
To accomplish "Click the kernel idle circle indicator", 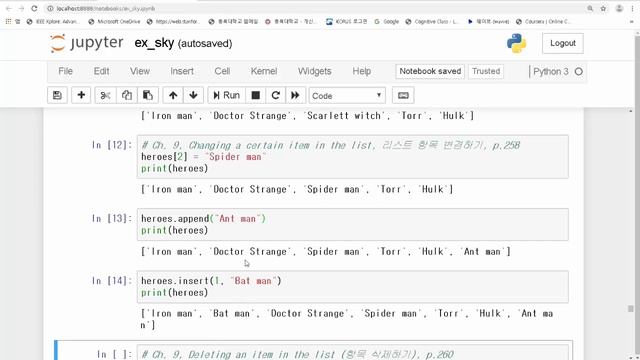I will [579, 72].
